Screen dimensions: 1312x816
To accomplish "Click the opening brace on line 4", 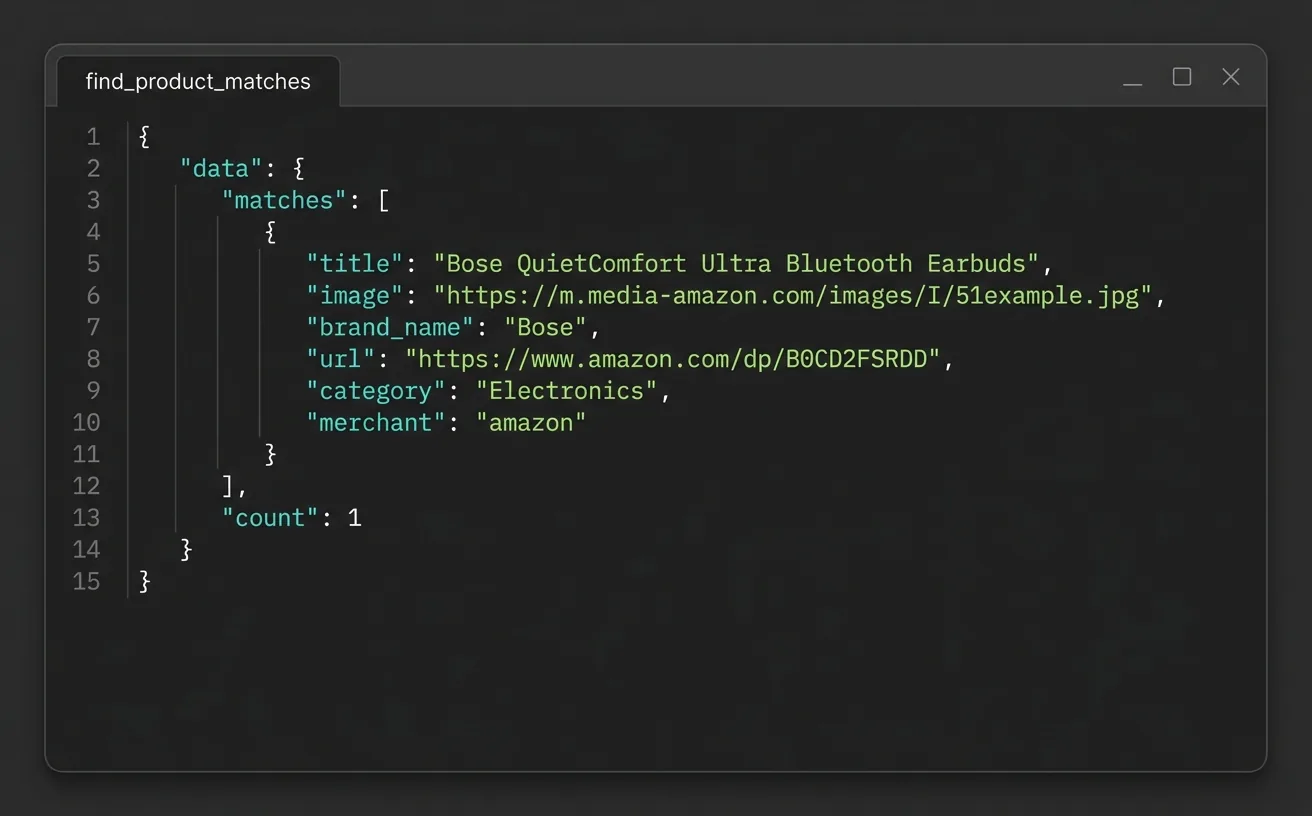I will [x=270, y=232].
